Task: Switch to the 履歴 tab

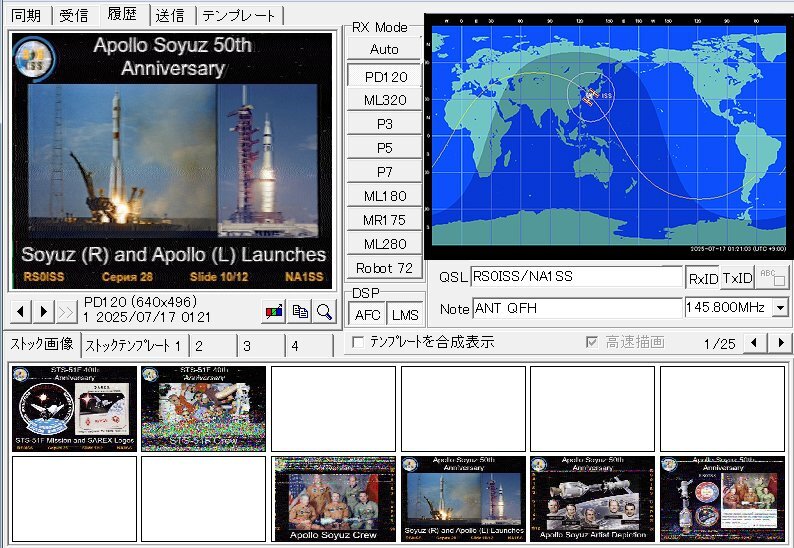Action: click(x=122, y=15)
